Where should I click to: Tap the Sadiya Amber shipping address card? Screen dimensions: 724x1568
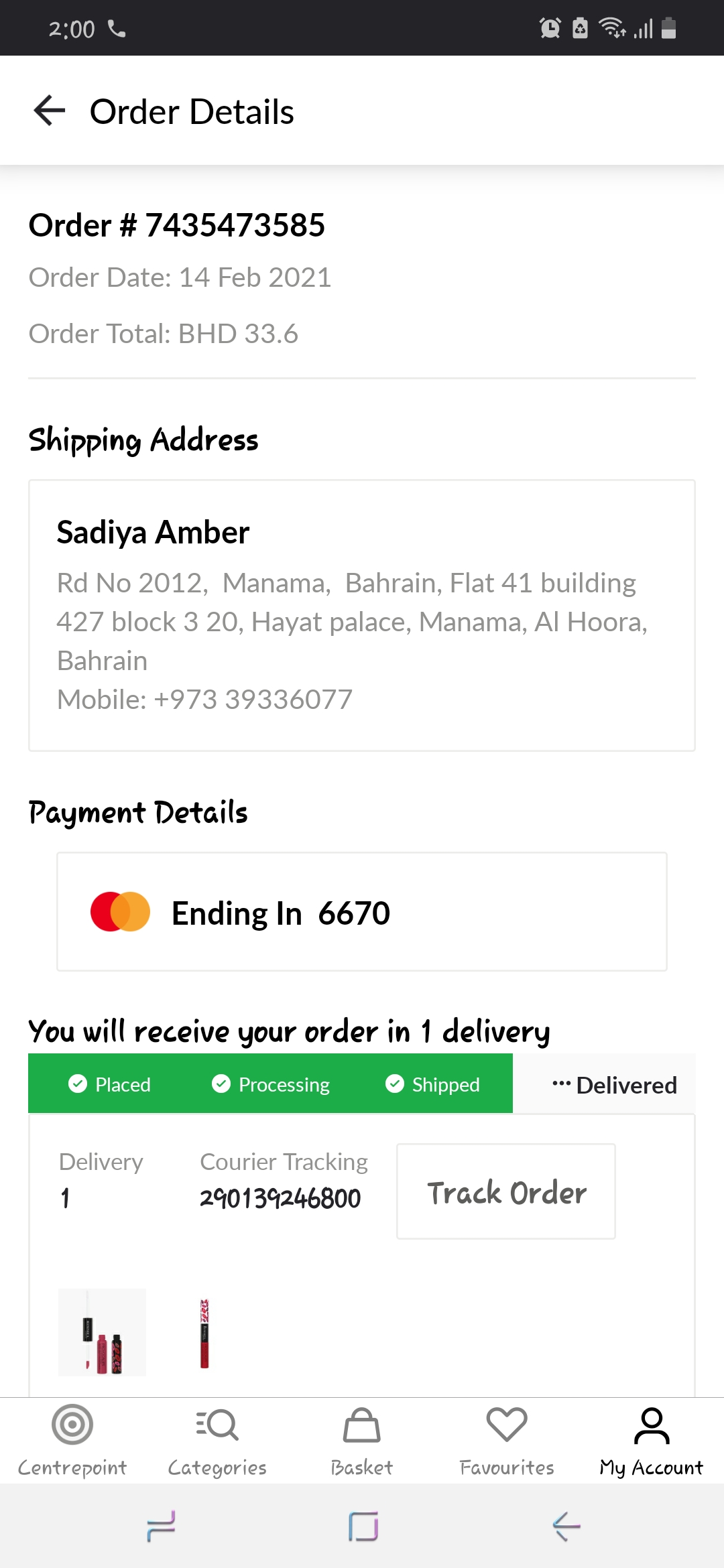pos(362,615)
